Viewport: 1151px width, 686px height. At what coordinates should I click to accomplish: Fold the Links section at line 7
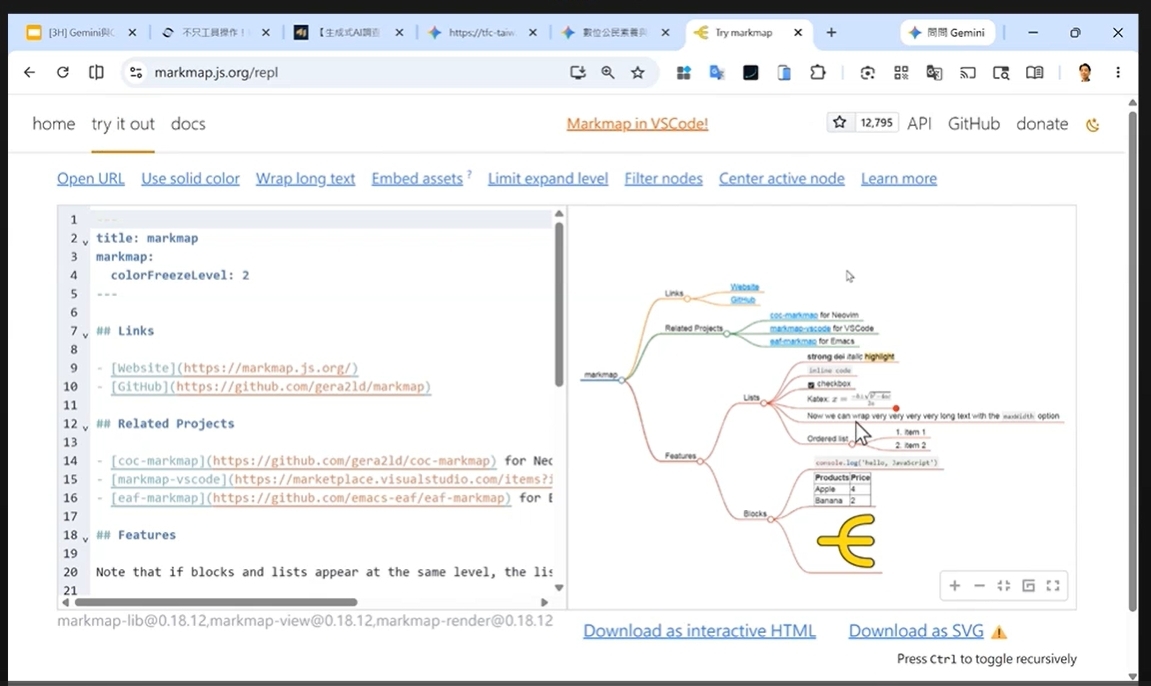coord(85,335)
